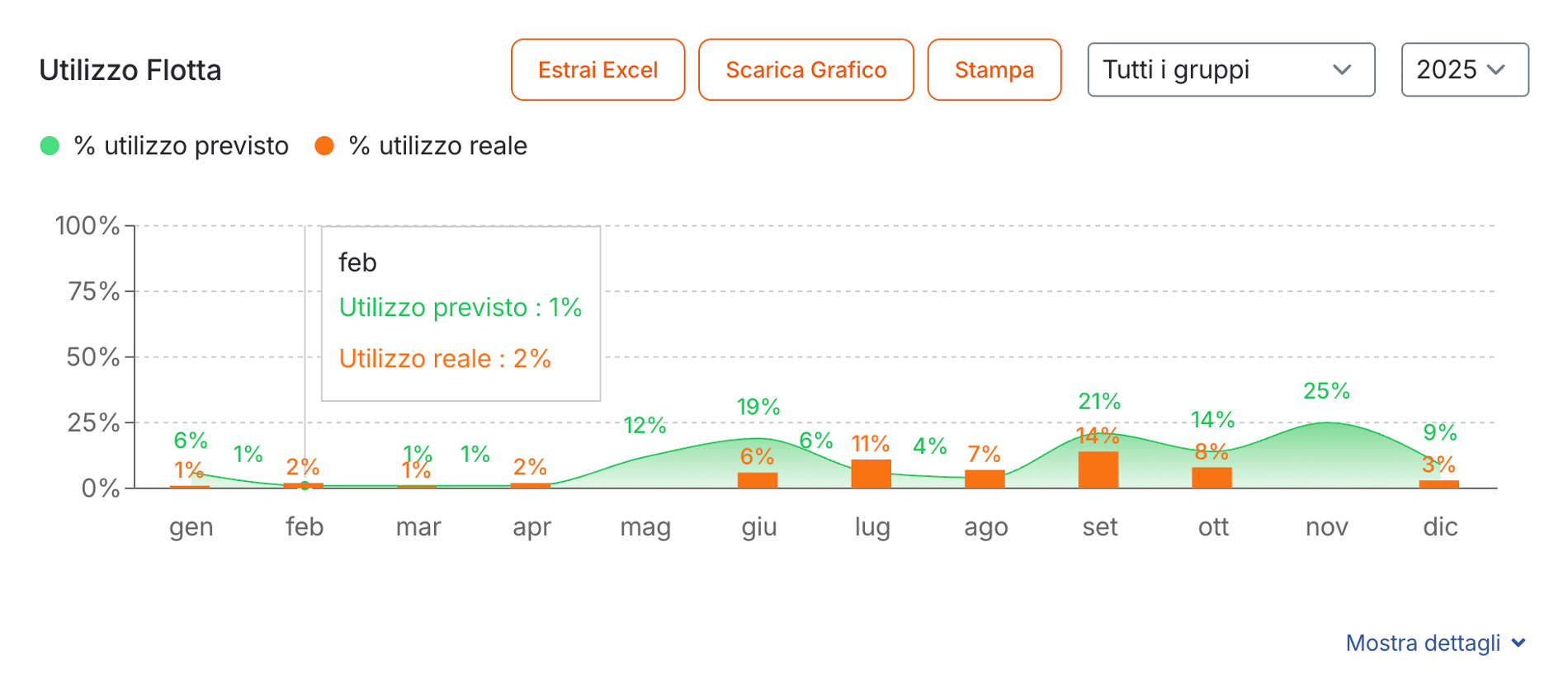Click the nov label on the x-axis
The image size is (1568, 698).
click(1326, 526)
